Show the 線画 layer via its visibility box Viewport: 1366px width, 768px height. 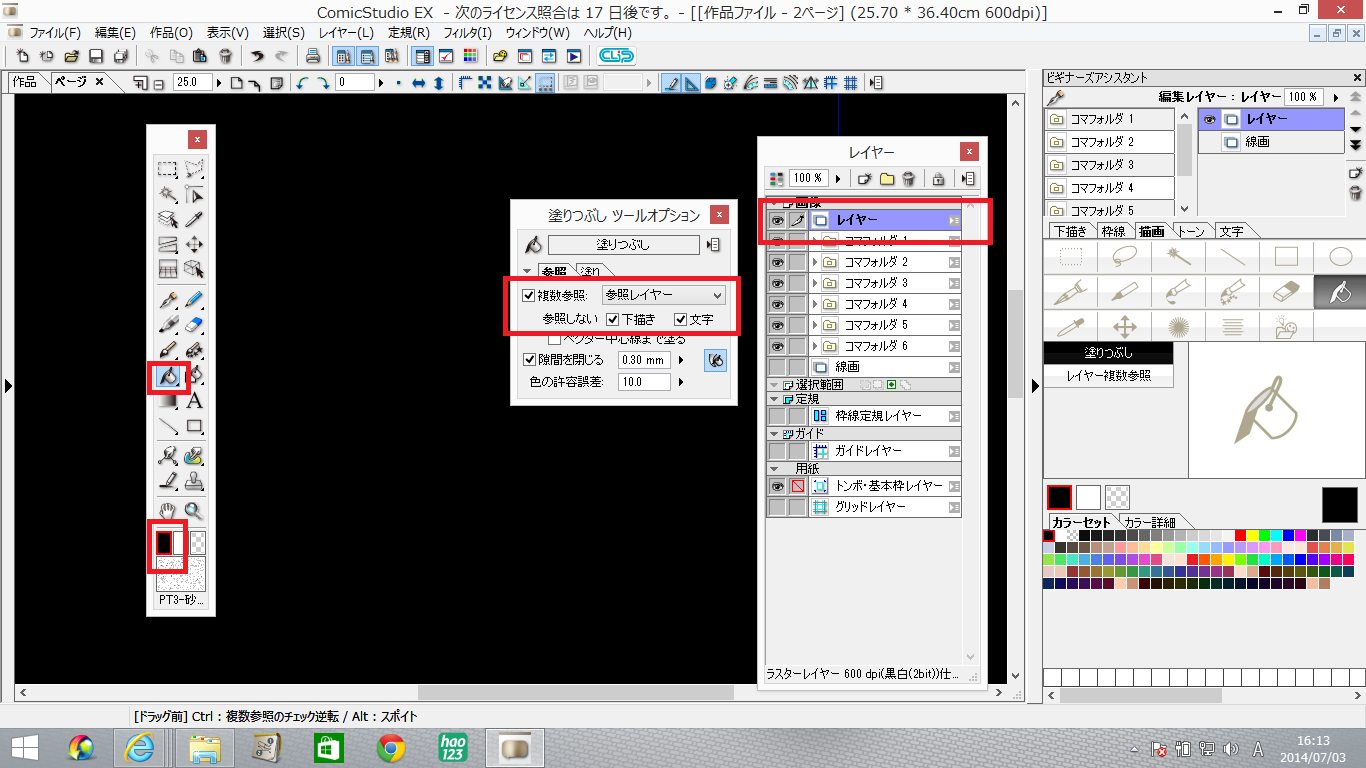(x=777, y=367)
